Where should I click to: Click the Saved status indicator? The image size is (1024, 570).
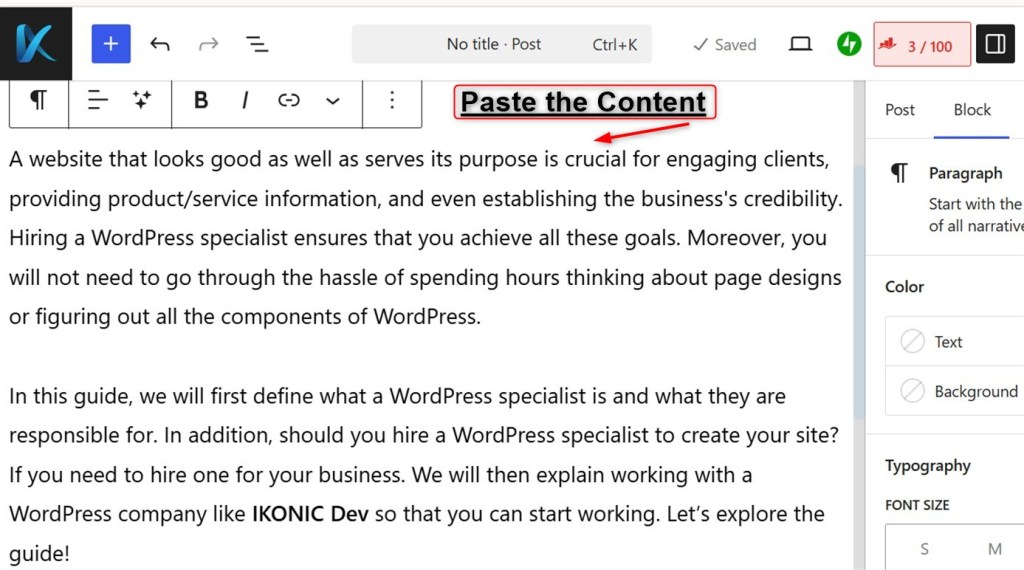coord(724,44)
